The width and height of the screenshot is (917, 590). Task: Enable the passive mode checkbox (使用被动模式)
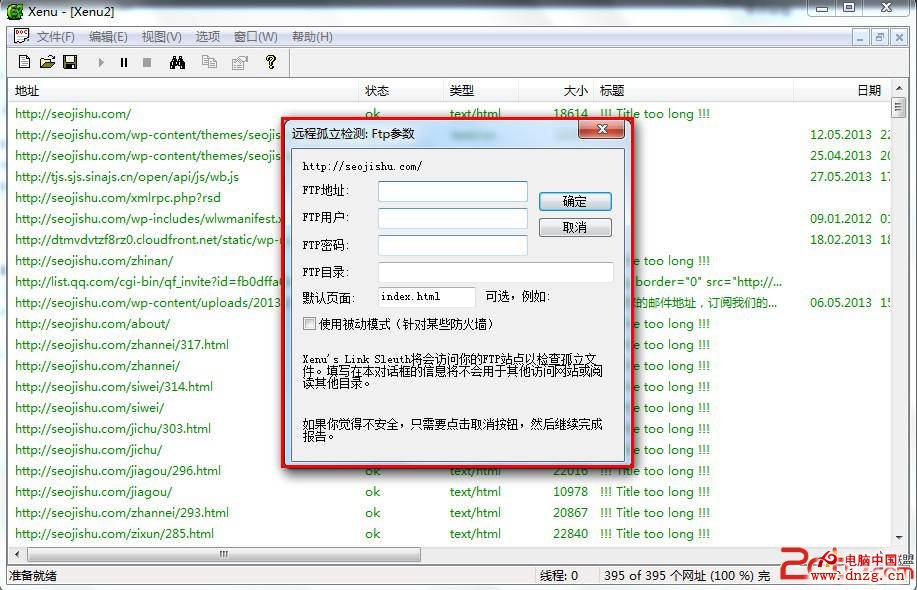pyautogui.click(x=309, y=324)
